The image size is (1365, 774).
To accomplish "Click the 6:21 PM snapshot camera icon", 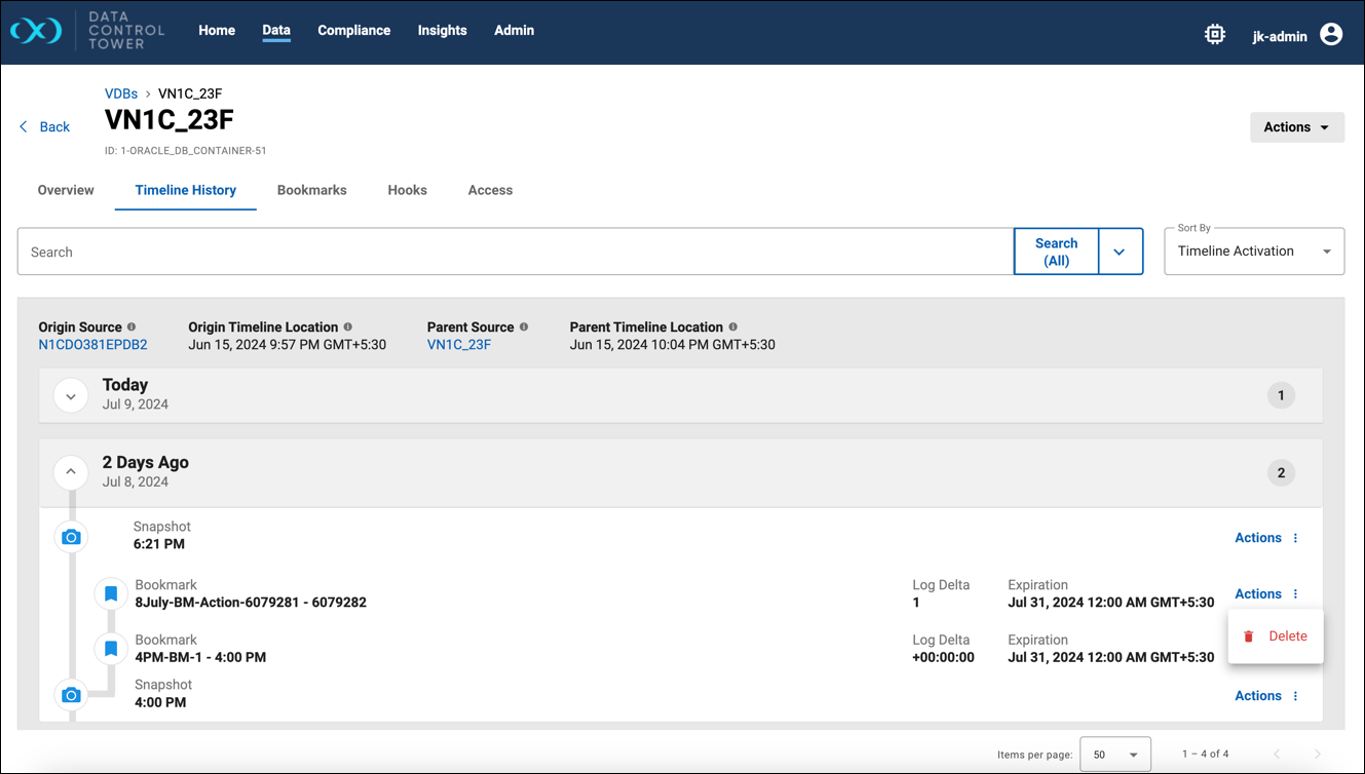I will point(71,537).
